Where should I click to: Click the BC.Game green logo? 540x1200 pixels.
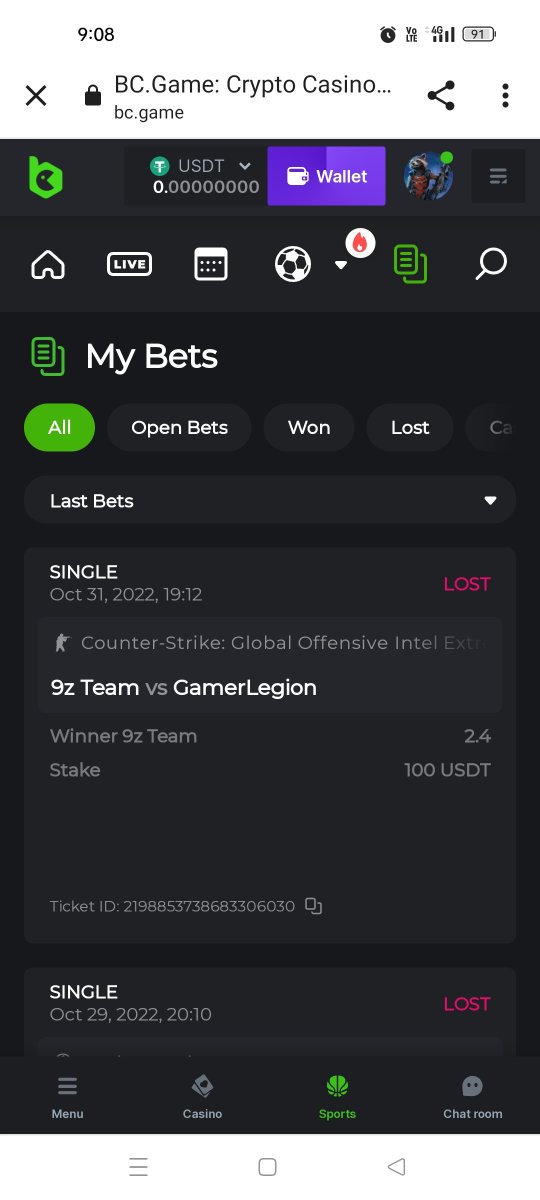tap(45, 177)
